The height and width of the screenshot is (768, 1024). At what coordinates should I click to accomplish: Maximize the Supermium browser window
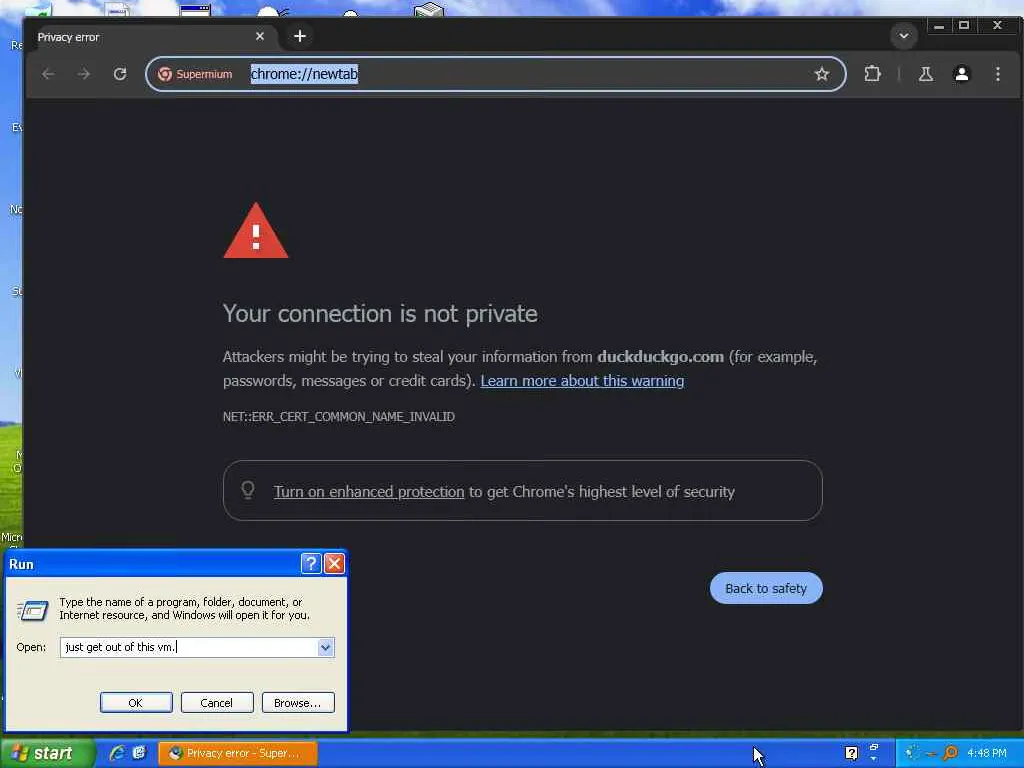(964, 26)
